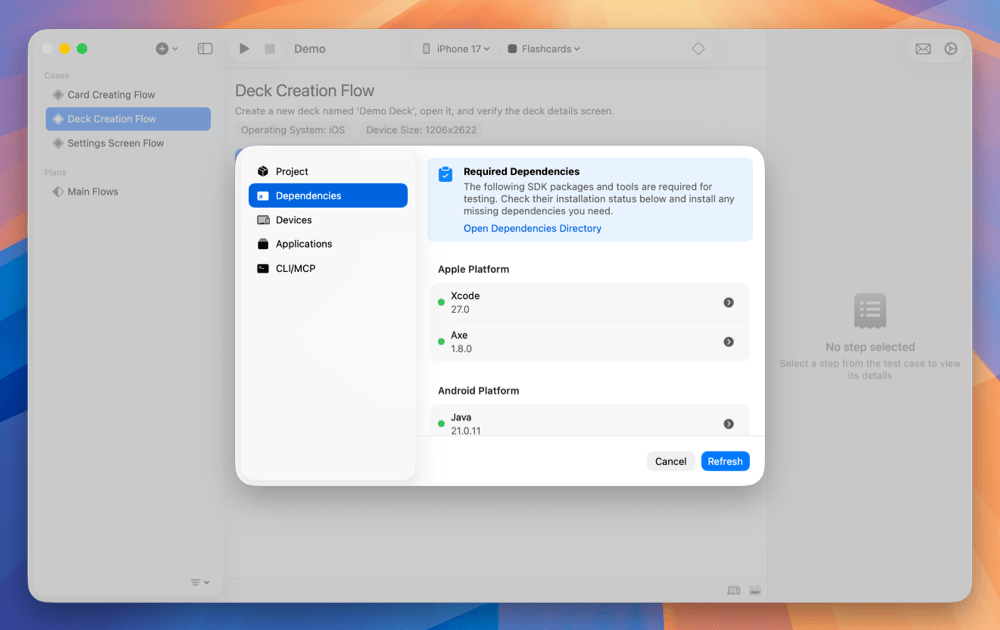Open the Flashcards app dropdown

(544, 48)
